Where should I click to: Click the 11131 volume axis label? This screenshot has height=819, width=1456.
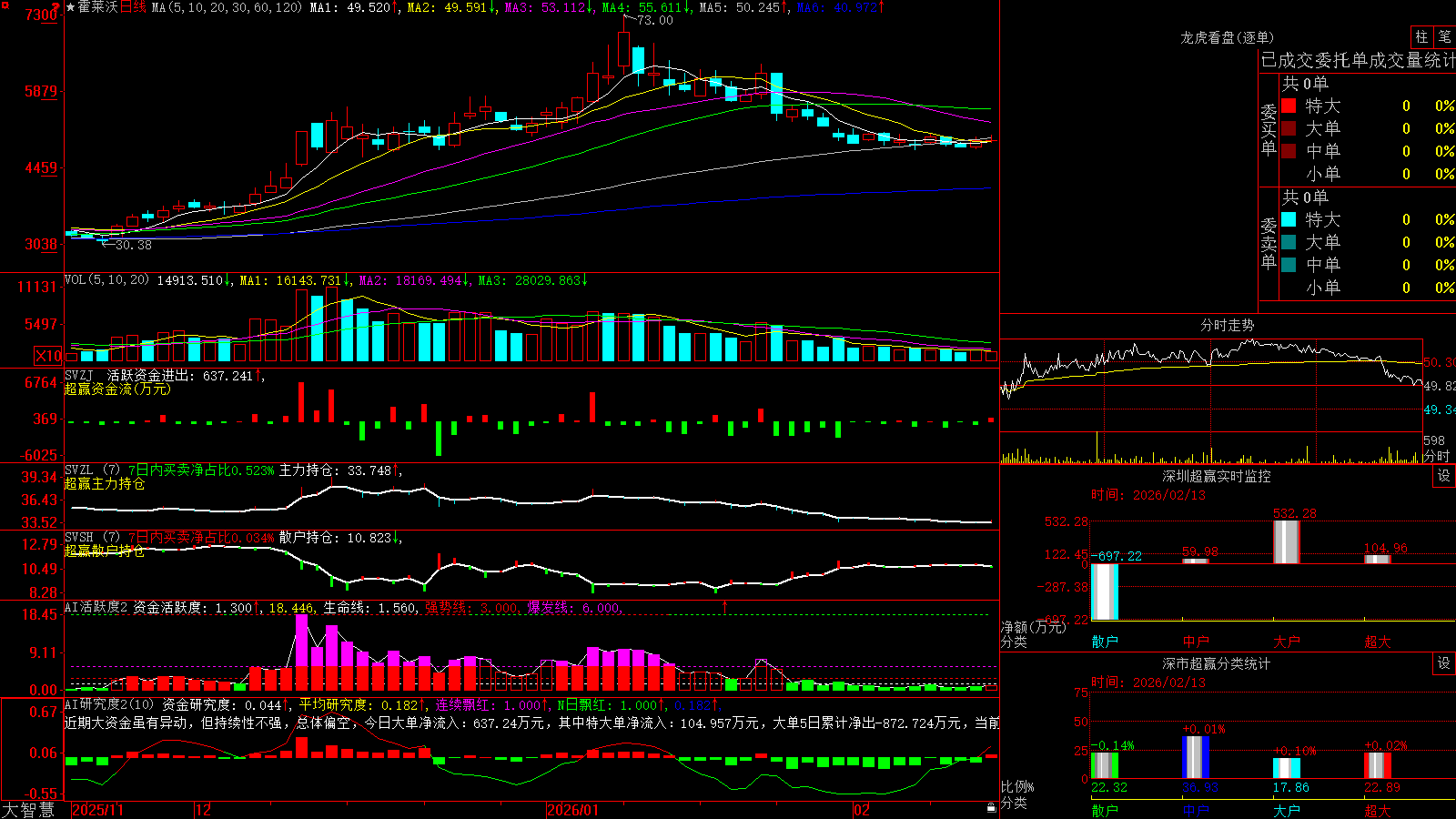pos(37,287)
